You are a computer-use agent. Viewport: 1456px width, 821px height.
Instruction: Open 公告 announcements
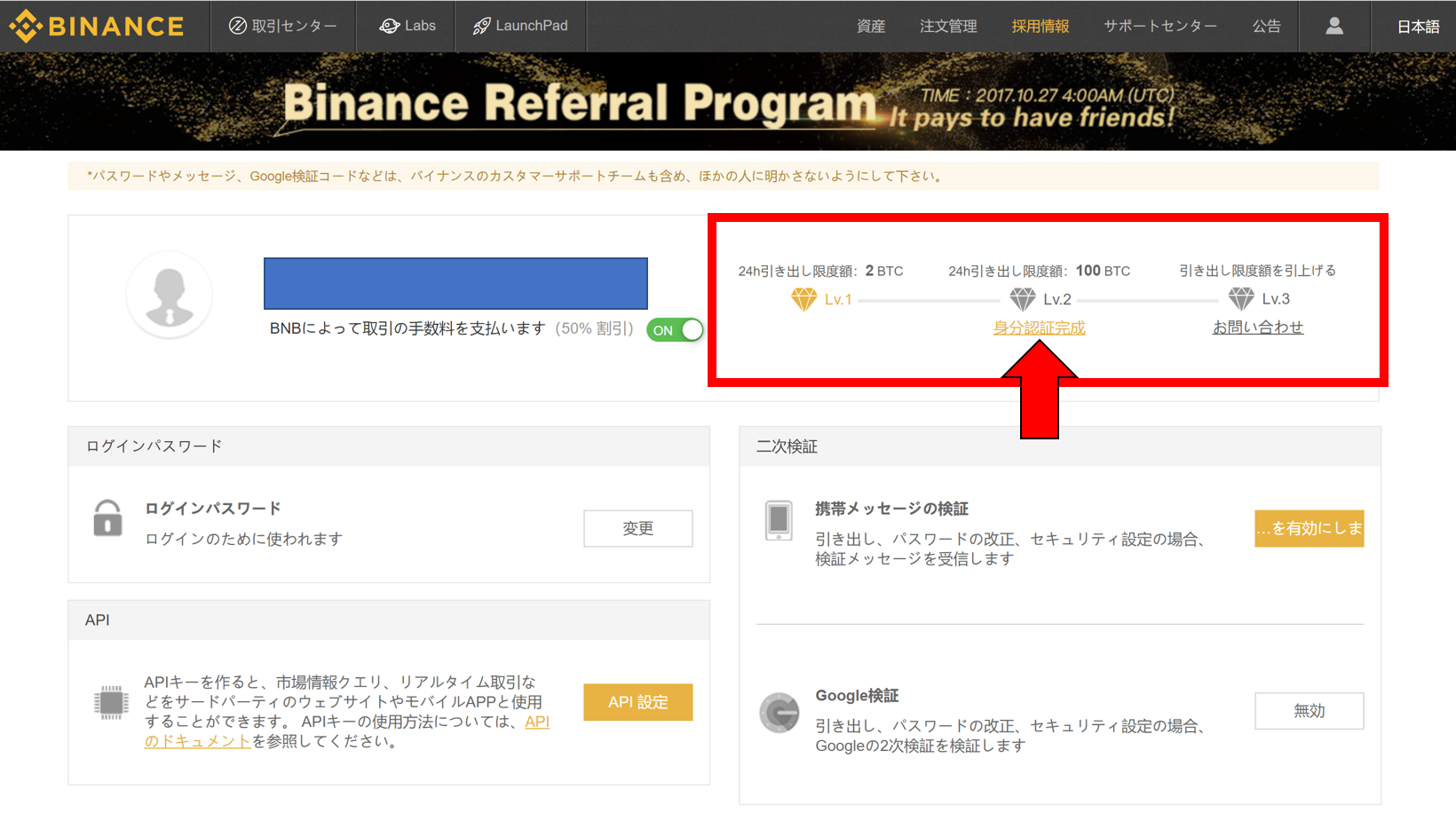[x=1267, y=26]
